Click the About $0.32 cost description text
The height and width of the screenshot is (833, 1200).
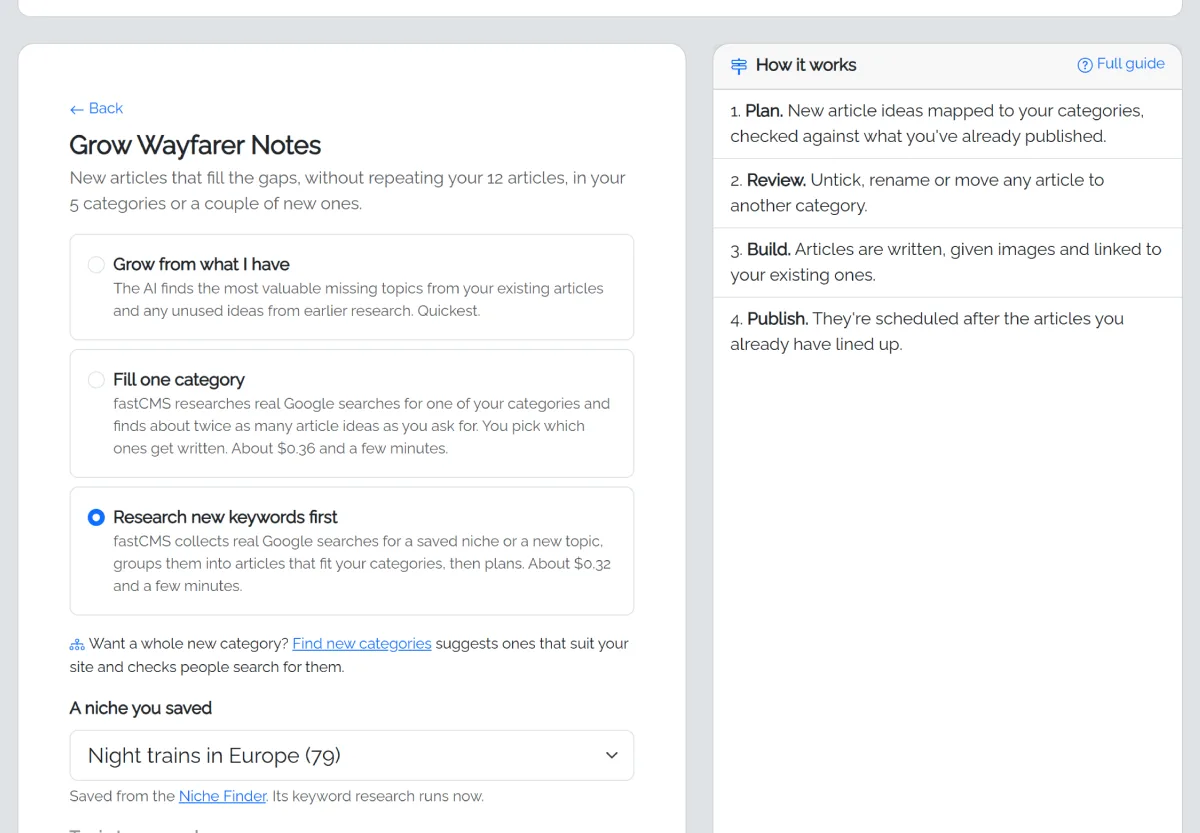[362, 574]
